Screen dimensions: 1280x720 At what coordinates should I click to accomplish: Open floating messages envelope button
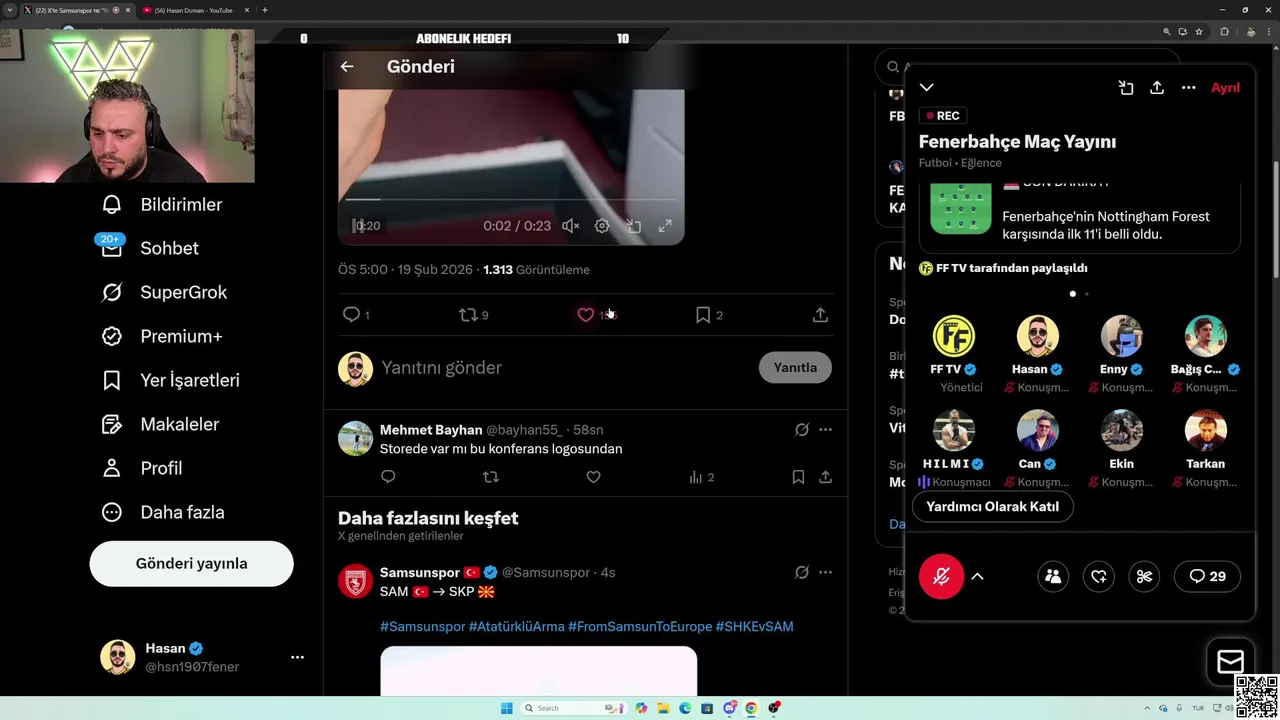pyautogui.click(x=1230, y=661)
